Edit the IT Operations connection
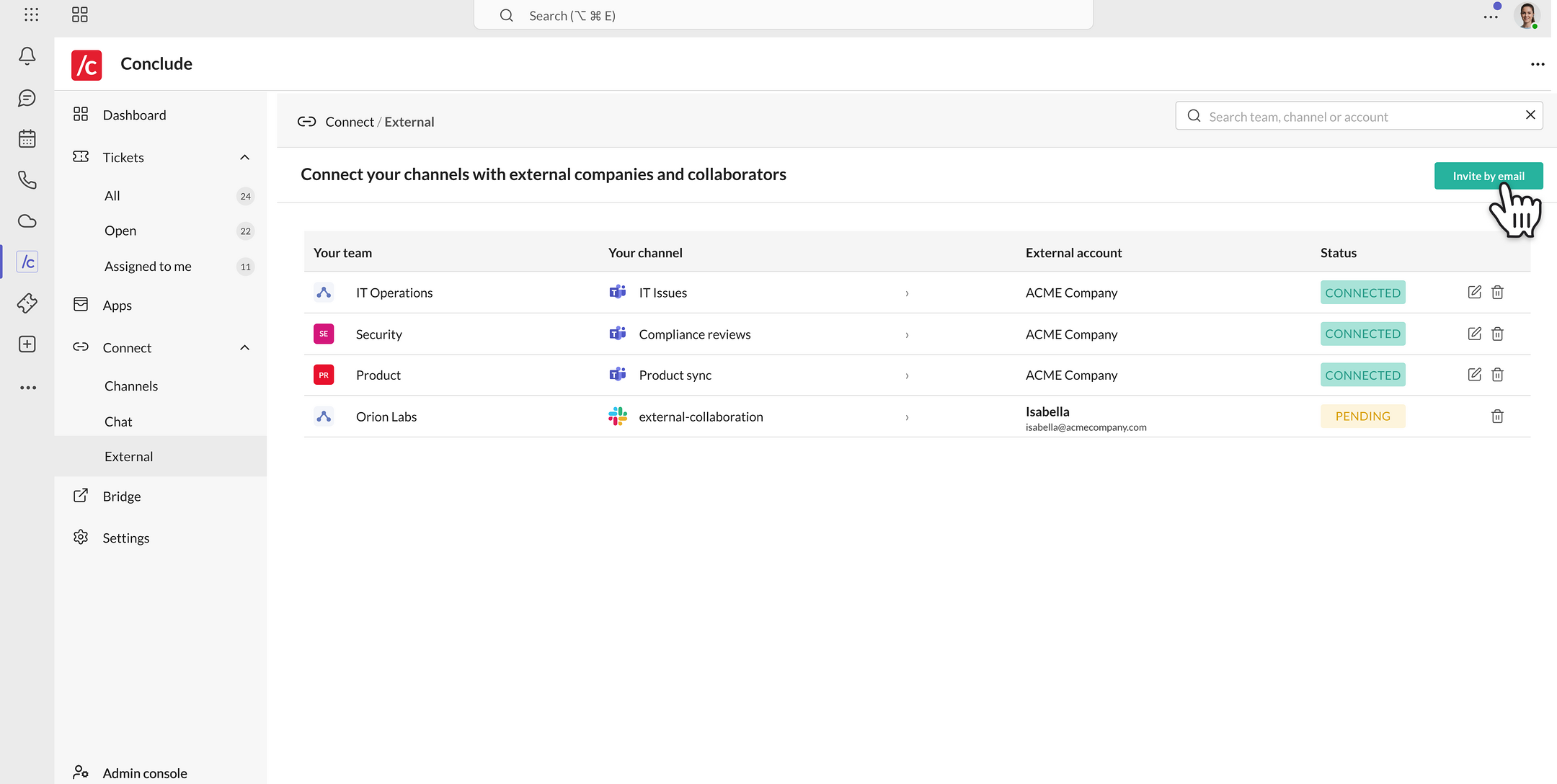 click(1475, 292)
